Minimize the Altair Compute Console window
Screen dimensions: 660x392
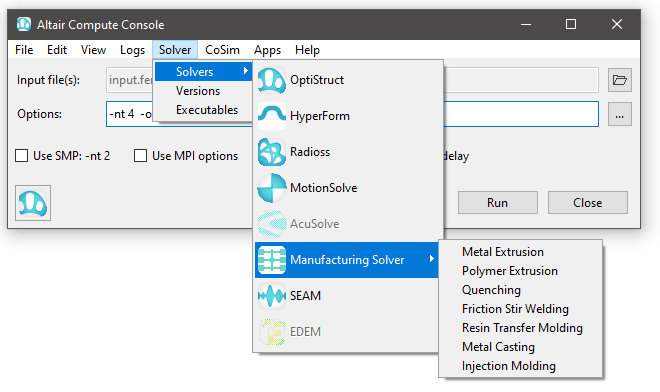click(x=526, y=24)
